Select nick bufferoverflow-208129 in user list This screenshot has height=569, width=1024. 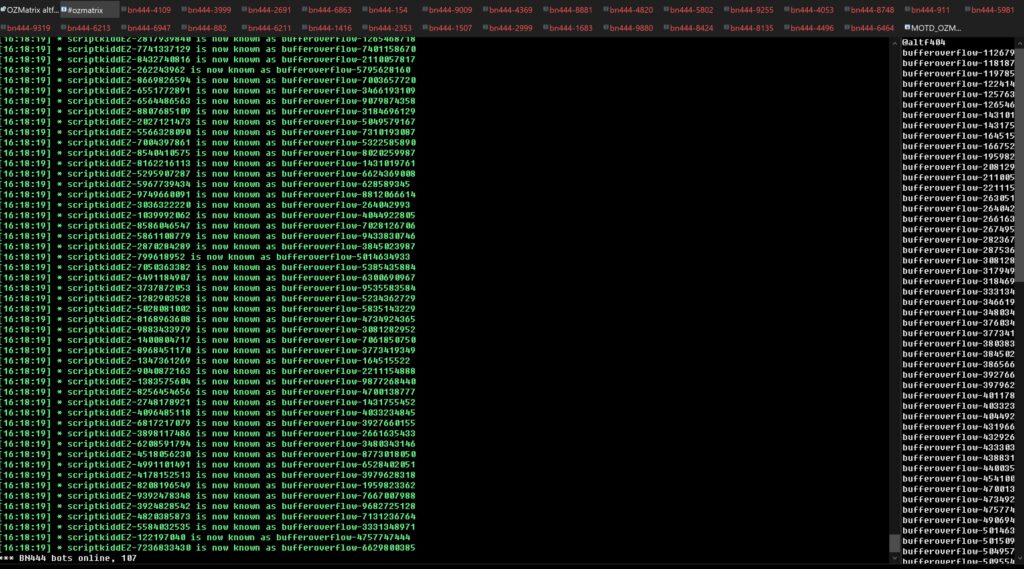(958, 167)
